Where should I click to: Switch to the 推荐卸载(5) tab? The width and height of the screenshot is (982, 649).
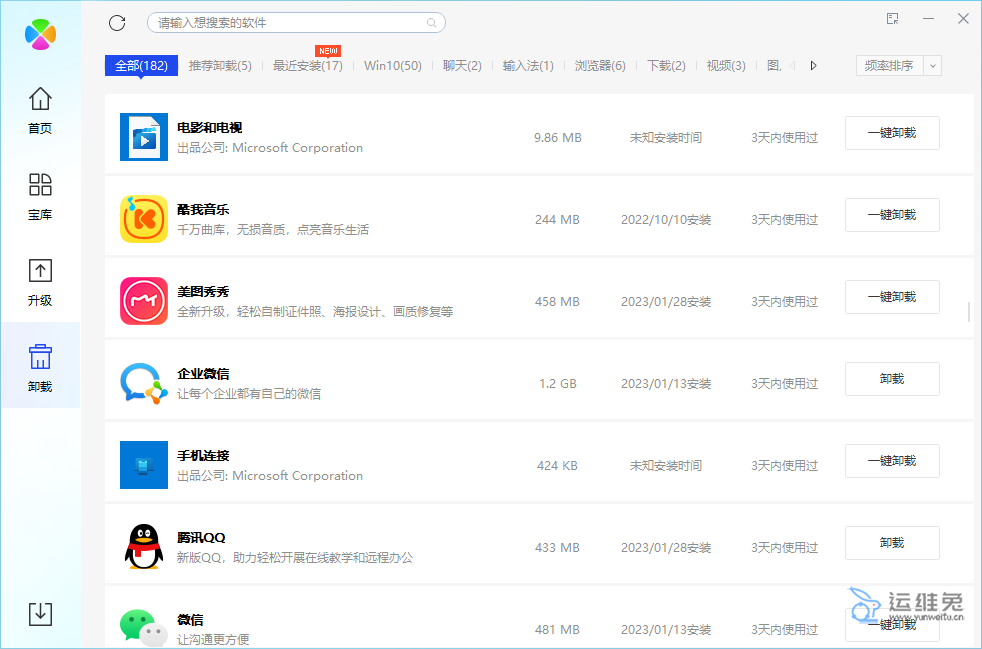[220, 66]
